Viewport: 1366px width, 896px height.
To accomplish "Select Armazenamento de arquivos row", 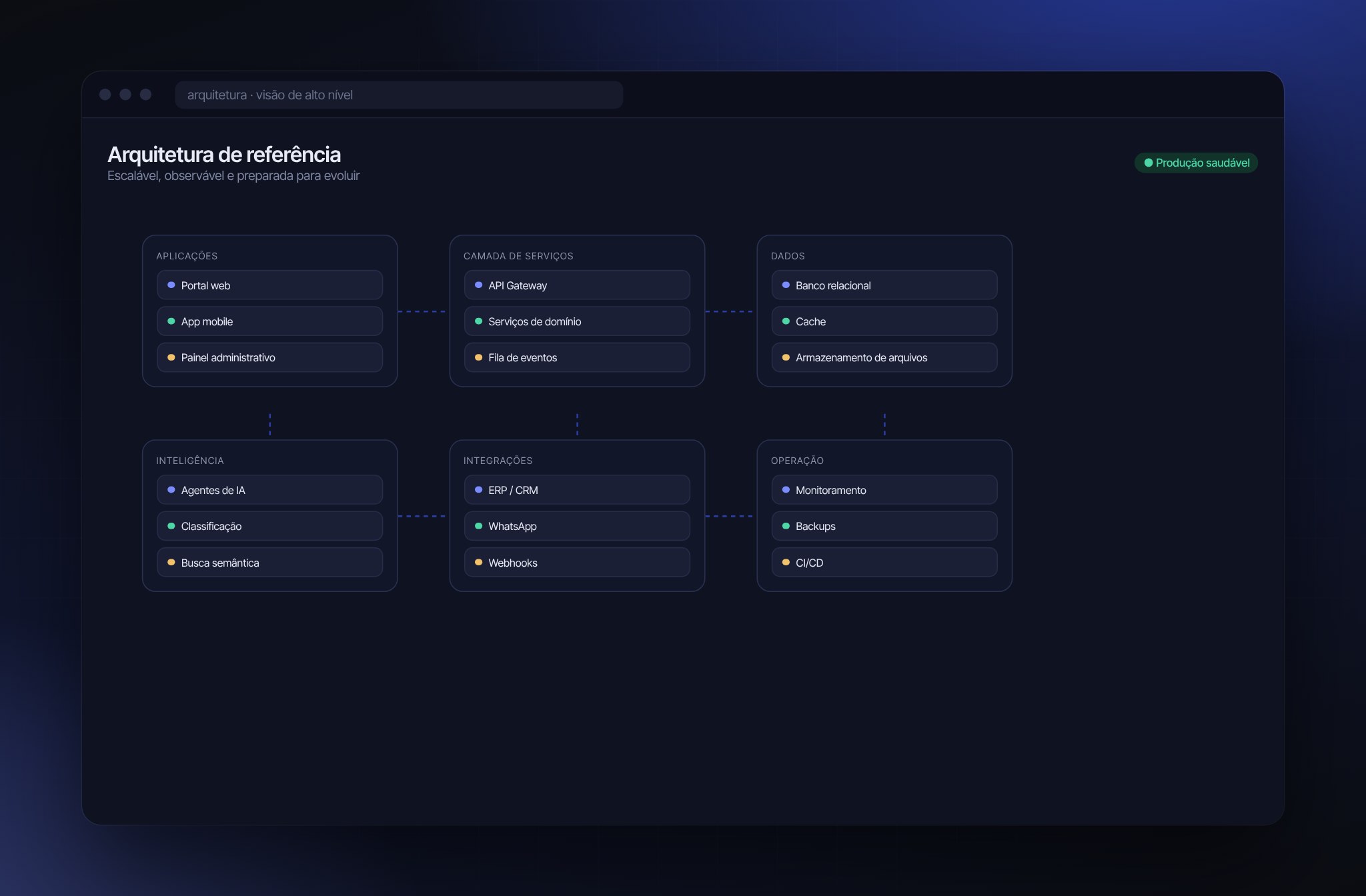I will (884, 357).
